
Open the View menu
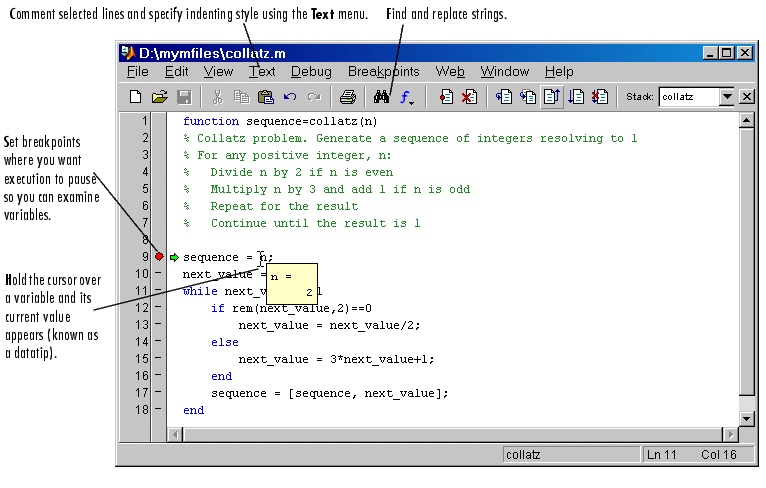pos(218,72)
